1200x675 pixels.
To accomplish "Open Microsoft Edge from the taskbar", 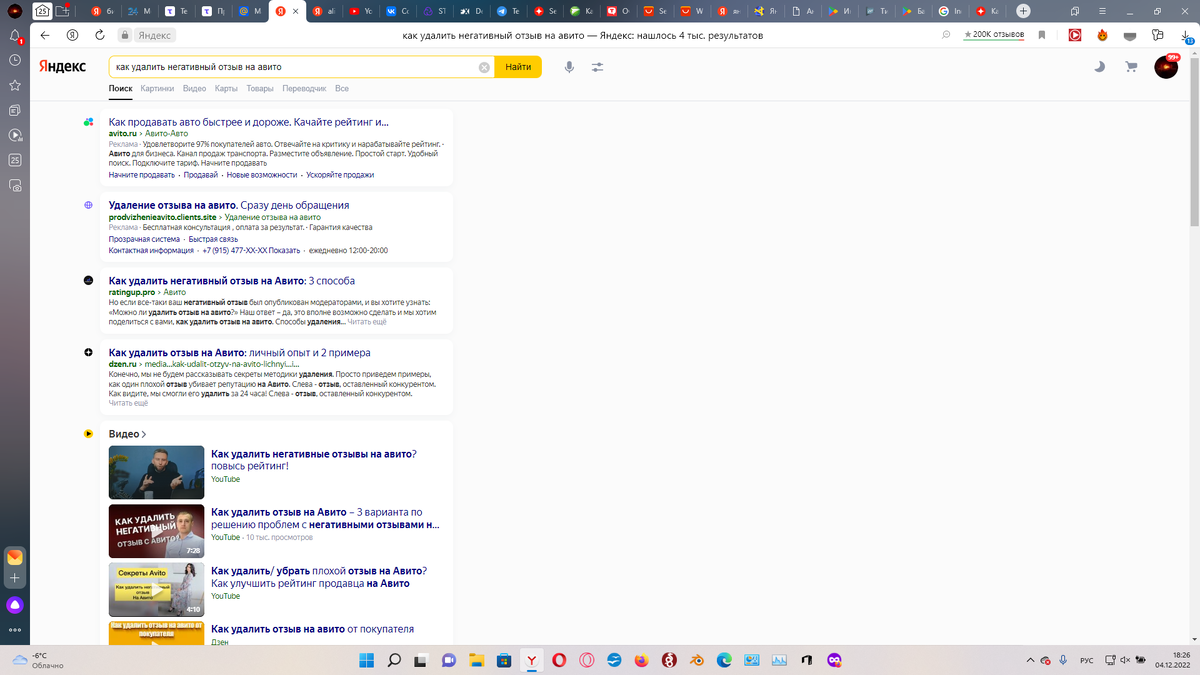I will [724, 660].
